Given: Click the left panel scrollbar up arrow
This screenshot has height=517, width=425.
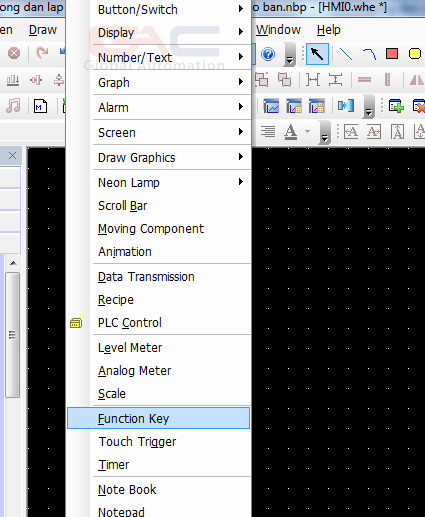Looking at the screenshot, I should coord(13,263).
